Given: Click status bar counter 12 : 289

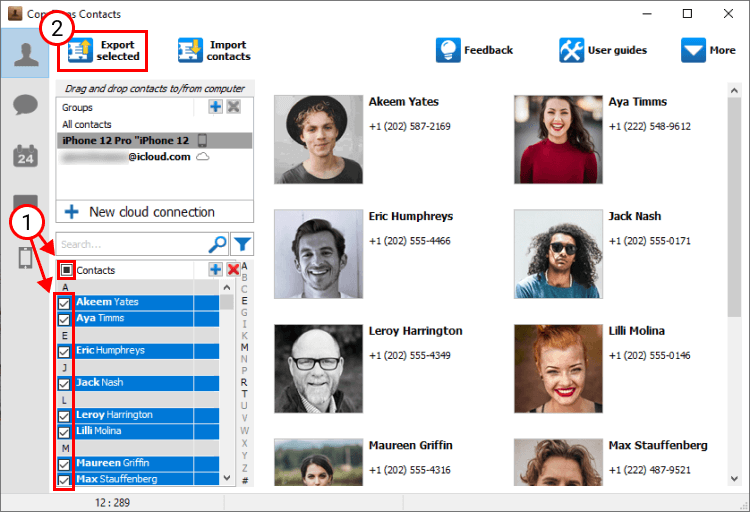Looking at the screenshot, I should (x=112, y=502).
